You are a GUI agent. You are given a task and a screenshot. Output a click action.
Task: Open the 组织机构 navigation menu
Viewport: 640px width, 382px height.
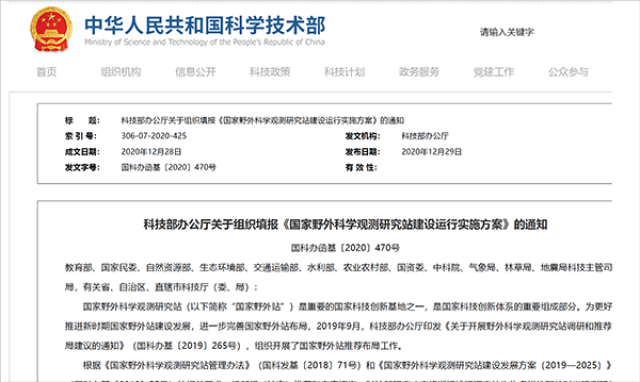coord(121,72)
